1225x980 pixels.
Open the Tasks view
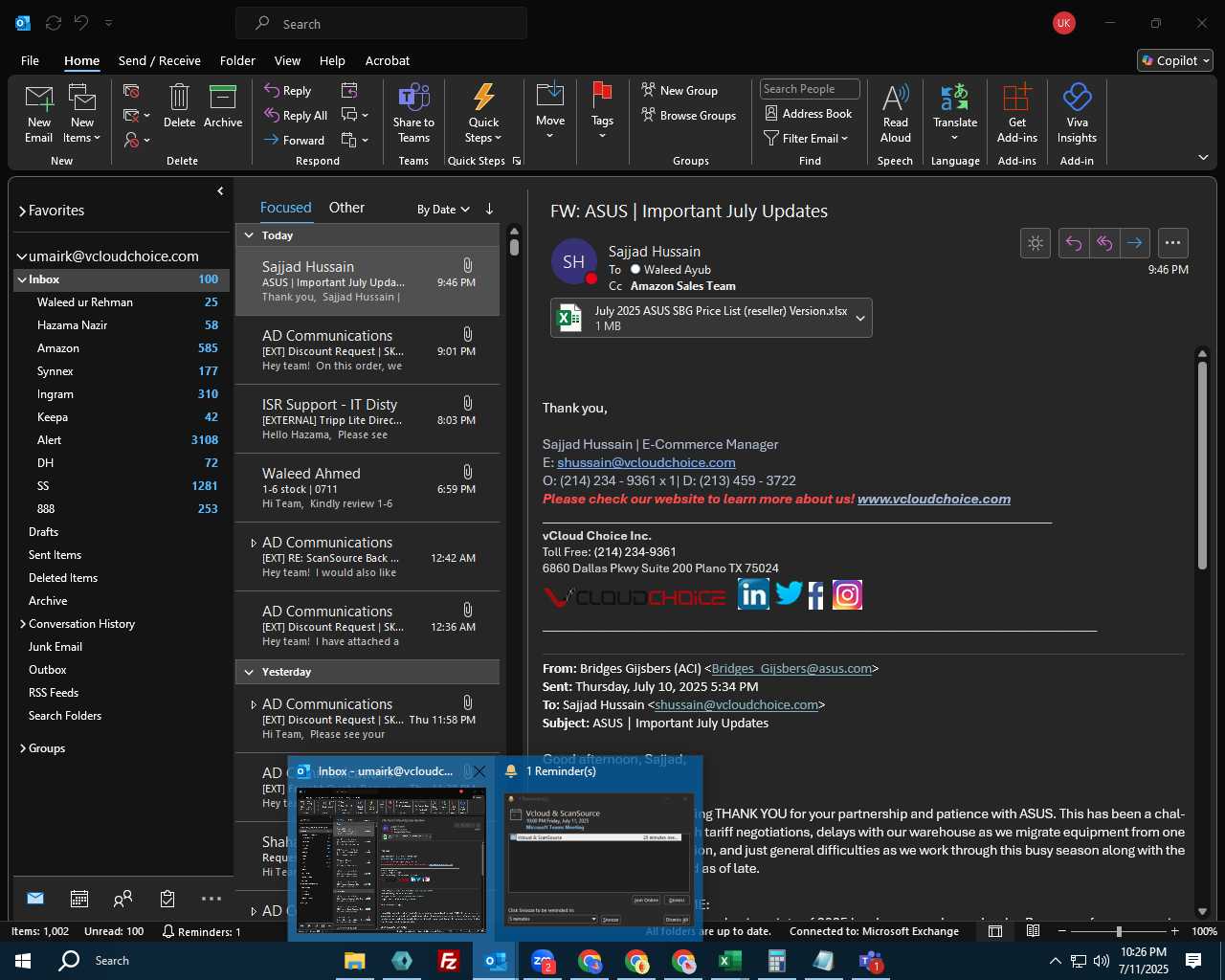(x=167, y=899)
